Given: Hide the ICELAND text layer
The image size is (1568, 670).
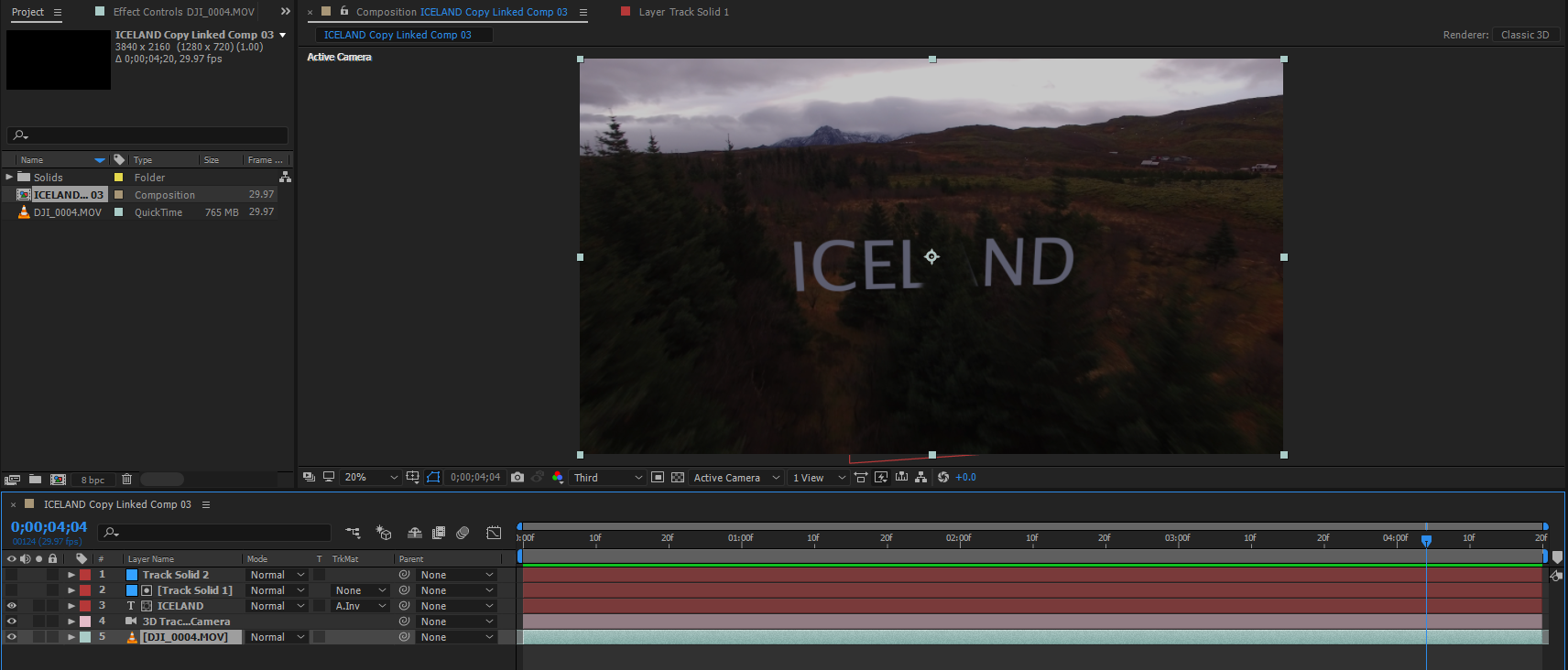Looking at the screenshot, I should tap(12, 606).
